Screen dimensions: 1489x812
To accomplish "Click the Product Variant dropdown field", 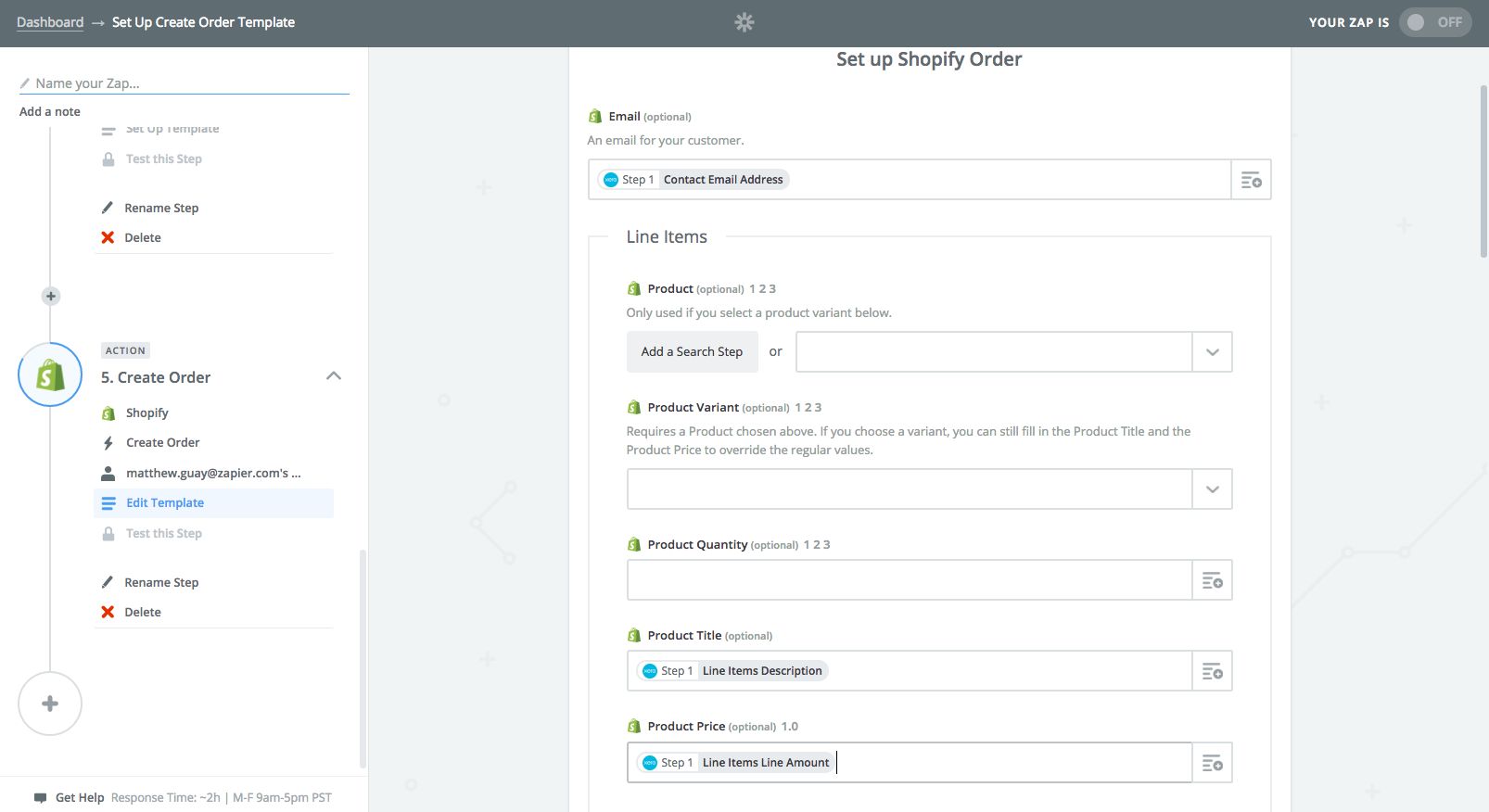I will tap(910, 489).
